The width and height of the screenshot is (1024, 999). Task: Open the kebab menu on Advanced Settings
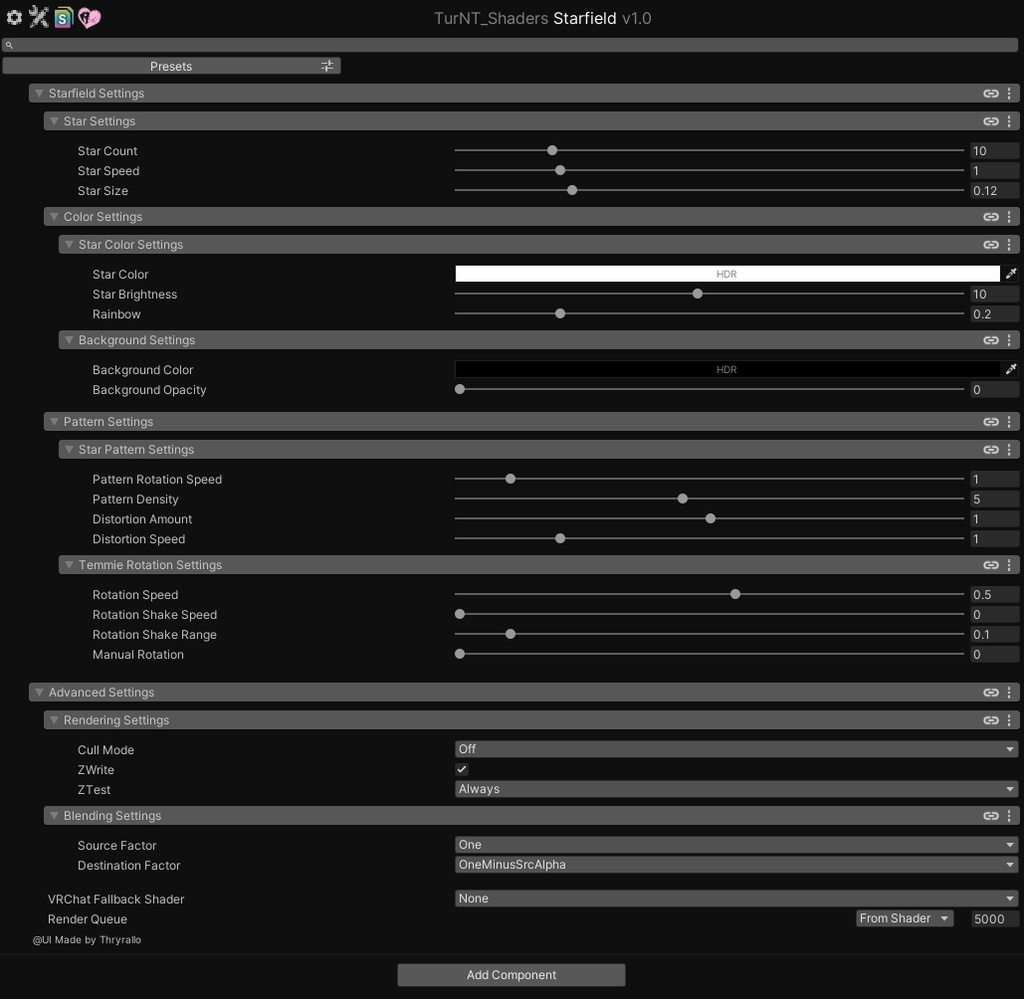click(1009, 691)
